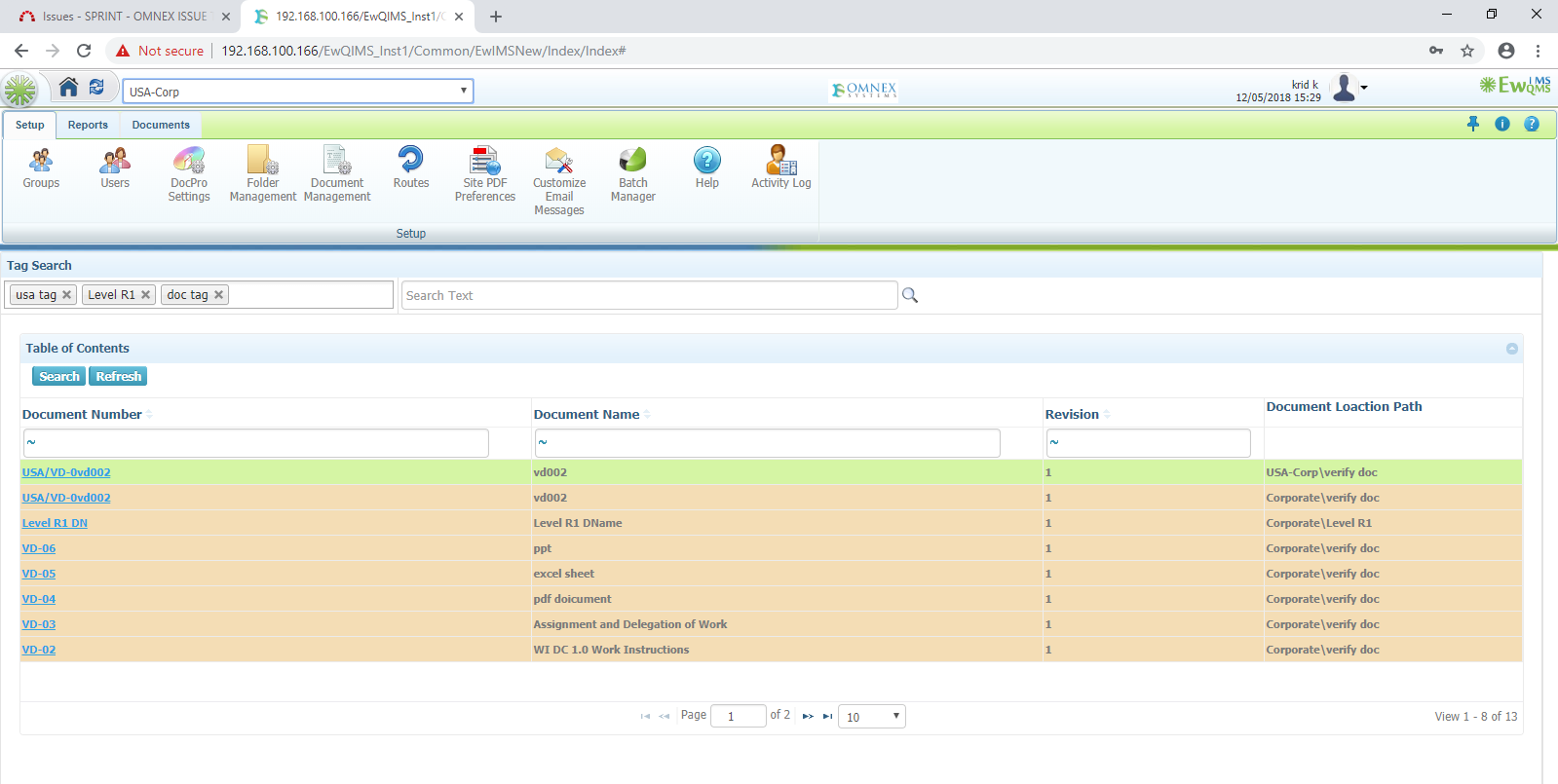
Task: Select the "USA-Corp\verify doc" path cell
Action: pos(1393,472)
